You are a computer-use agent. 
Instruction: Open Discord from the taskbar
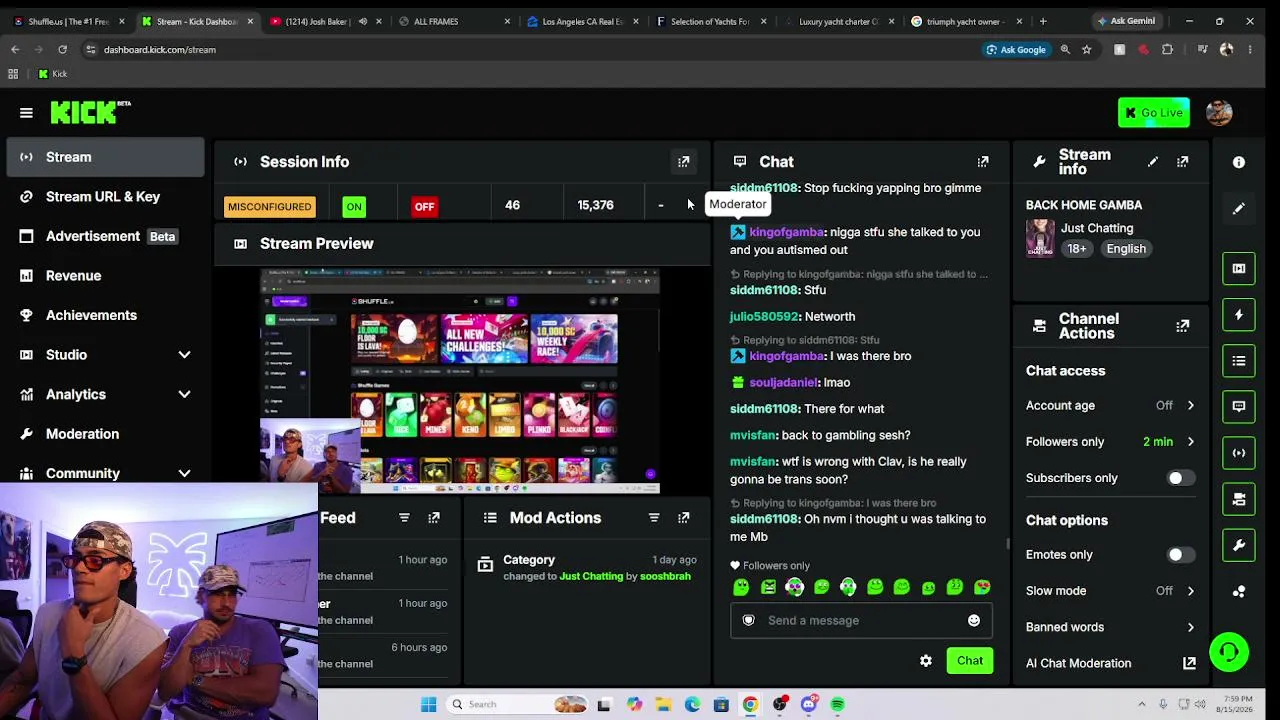click(809, 705)
